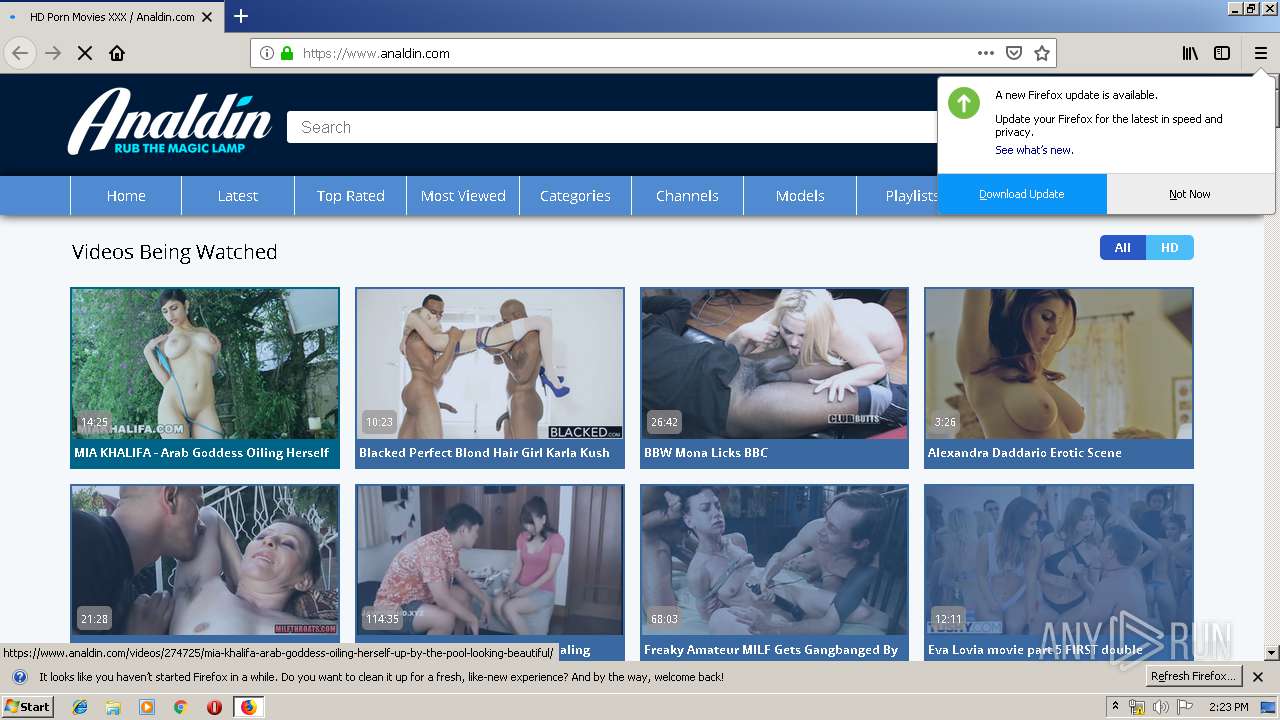
Task: Open the Models navigation tab
Action: tap(800, 196)
